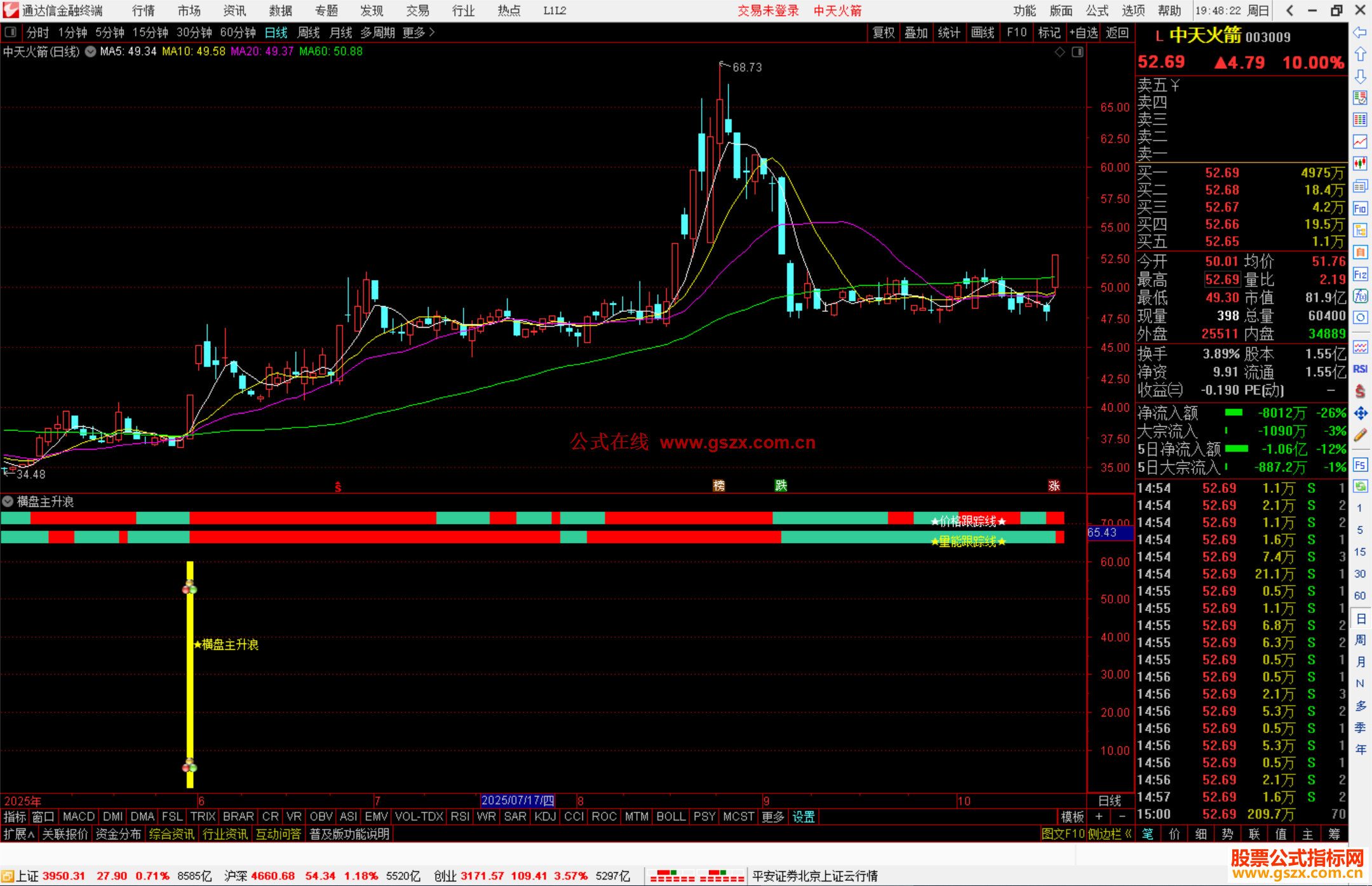Select the pencil drawing tool icon
This screenshot has height=886, width=1372.
point(1360,436)
